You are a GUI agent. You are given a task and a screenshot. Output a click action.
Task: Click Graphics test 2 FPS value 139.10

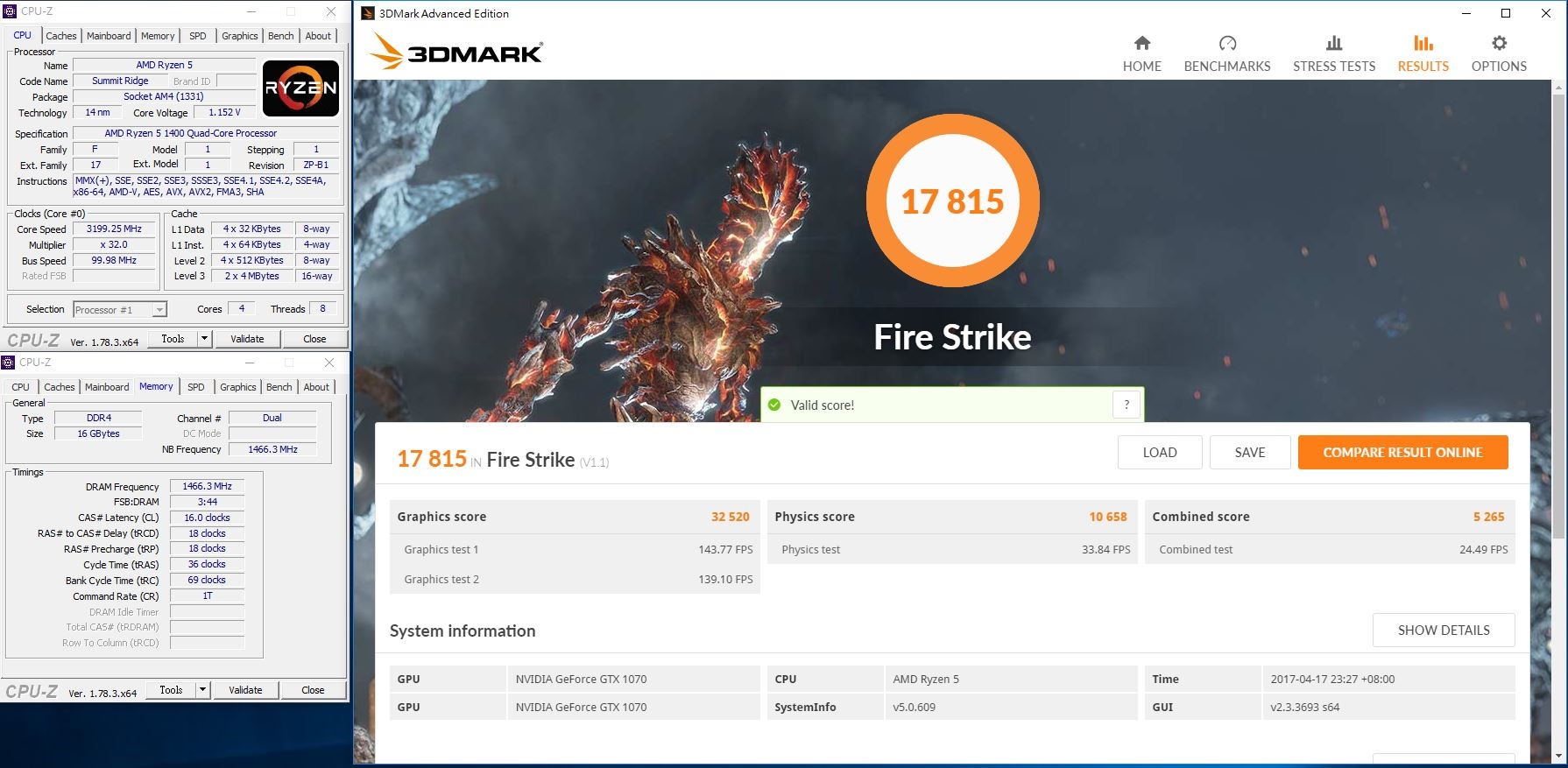726,580
